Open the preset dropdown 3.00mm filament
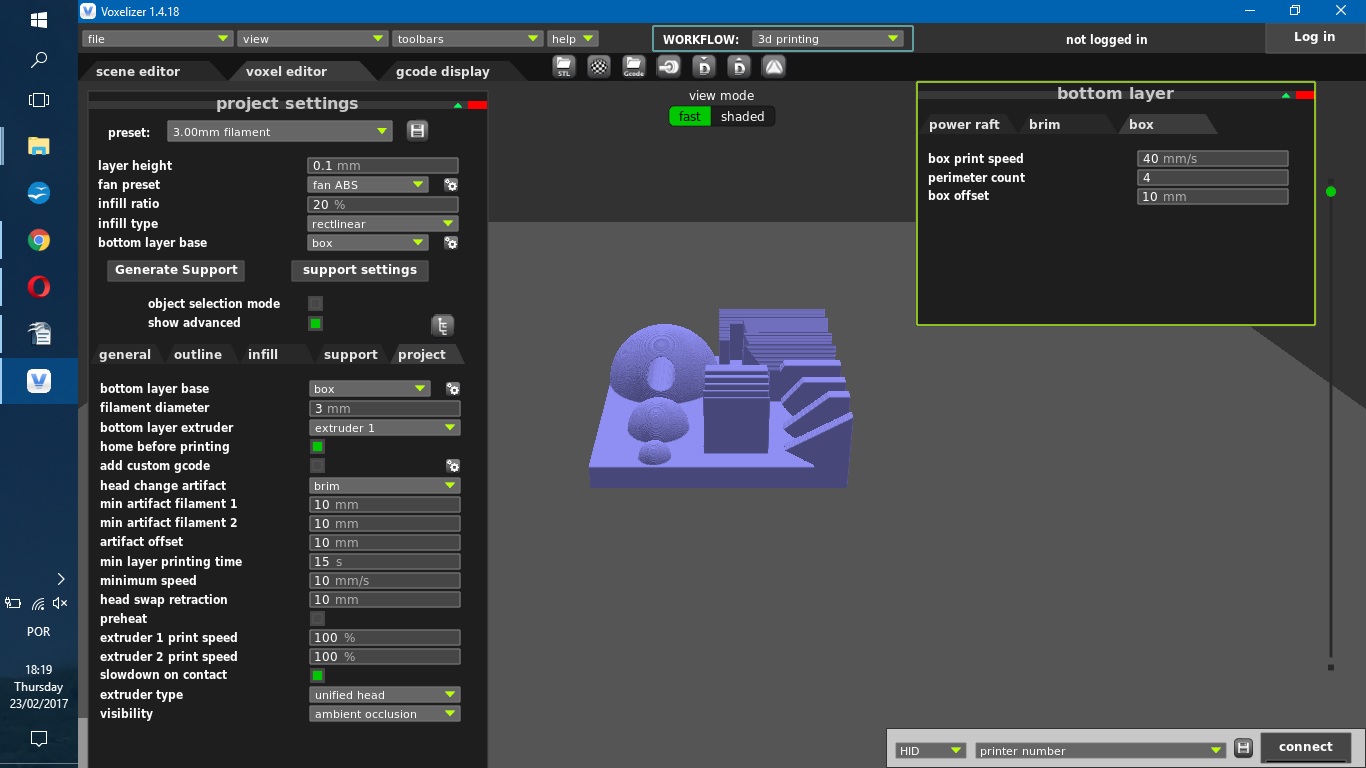 [280, 131]
